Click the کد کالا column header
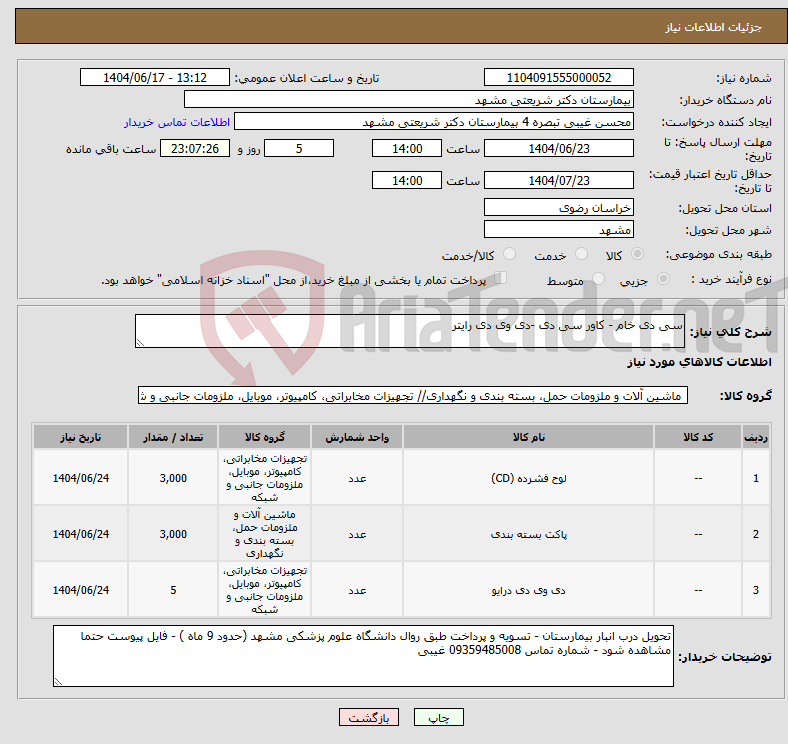This screenshot has width=788, height=744. tap(698, 437)
